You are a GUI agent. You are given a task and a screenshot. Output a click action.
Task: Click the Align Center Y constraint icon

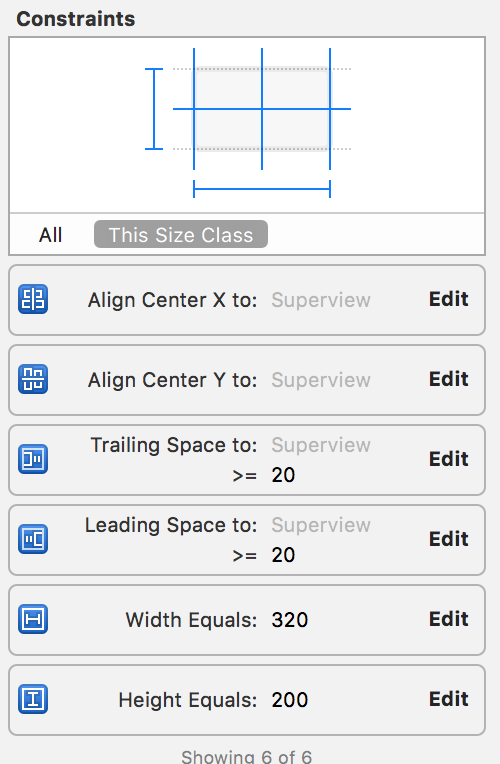pos(33,379)
